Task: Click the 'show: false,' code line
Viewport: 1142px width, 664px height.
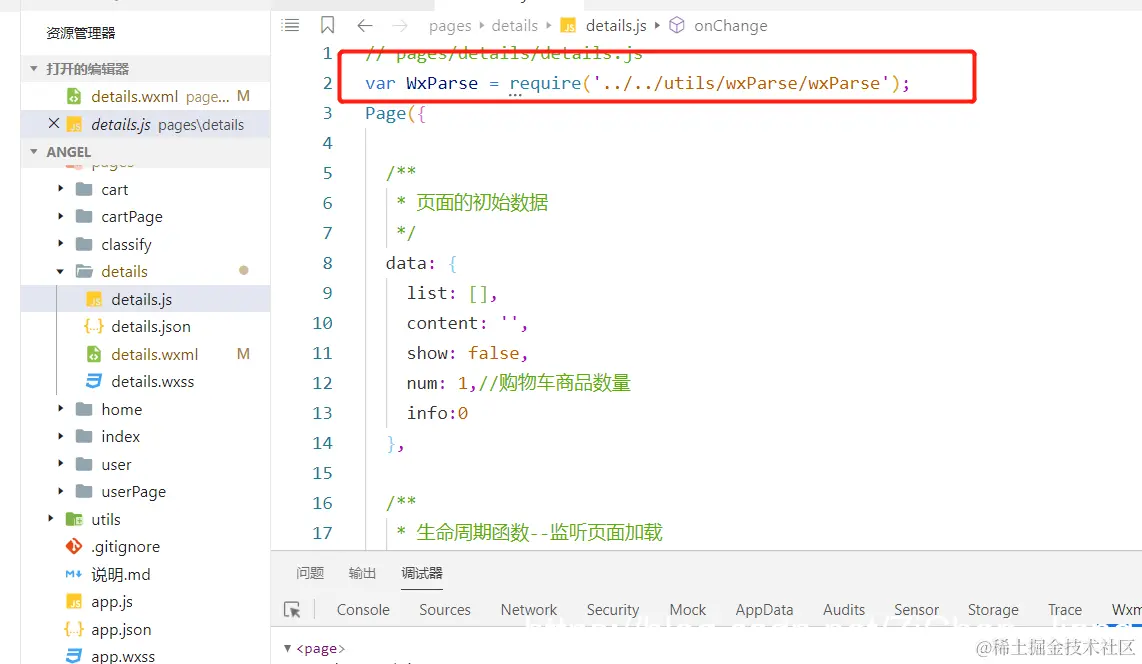Action: coord(467,353)
